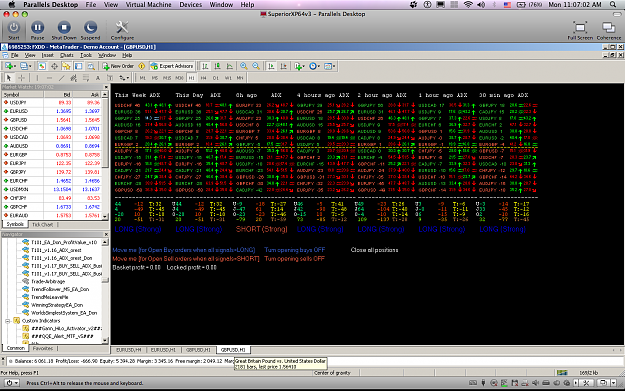Select the Fibonacci retracement tool

tap(86, 78)
